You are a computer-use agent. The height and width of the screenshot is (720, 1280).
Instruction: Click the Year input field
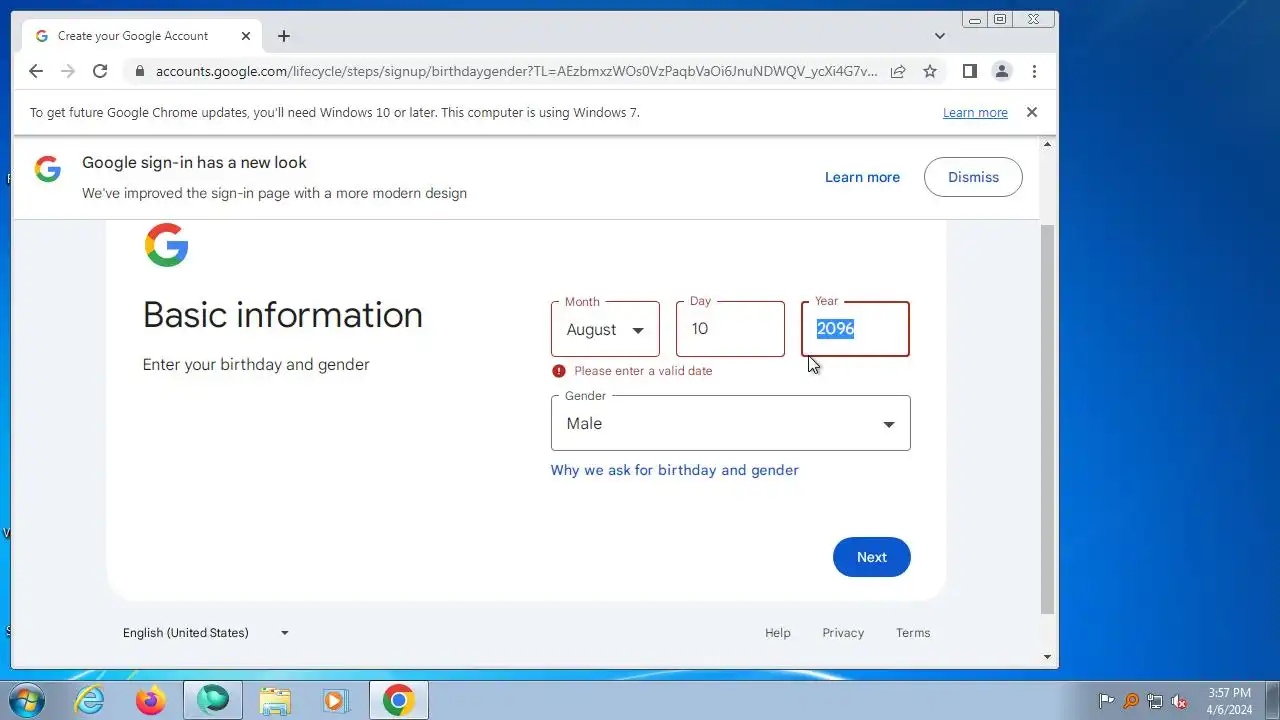(x=855, y=329)
